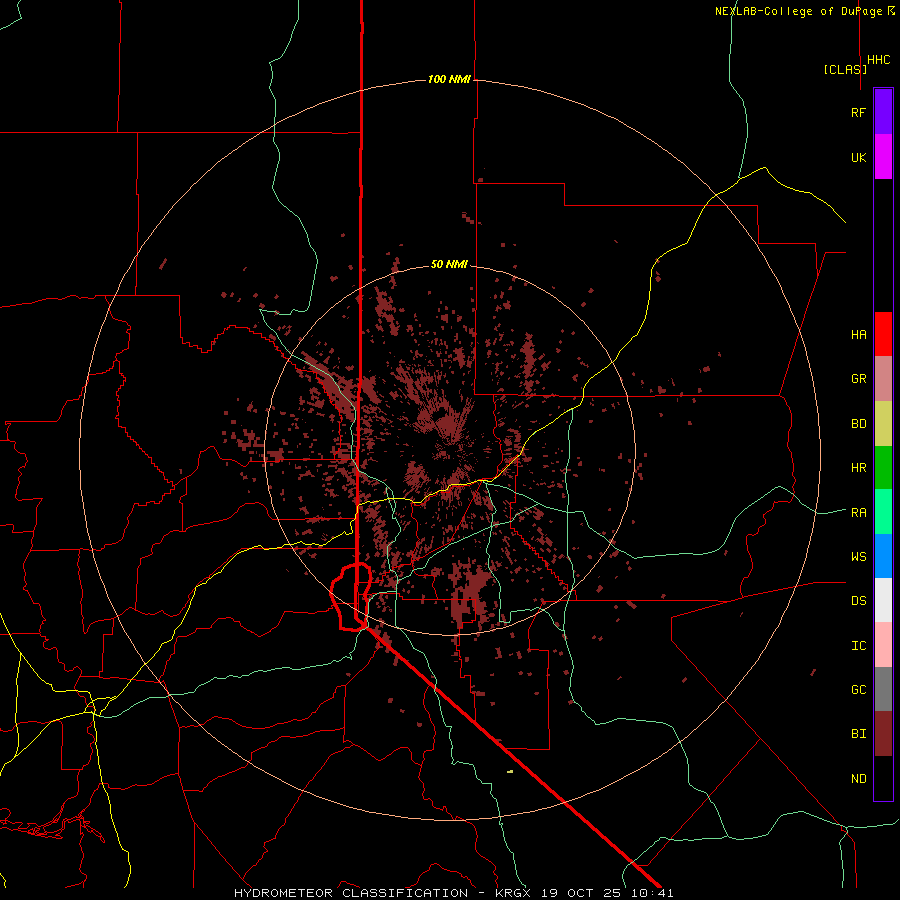Click the UK magenta legend color block
The height and width of the screenshot is (900, 900).
point(883,157)
